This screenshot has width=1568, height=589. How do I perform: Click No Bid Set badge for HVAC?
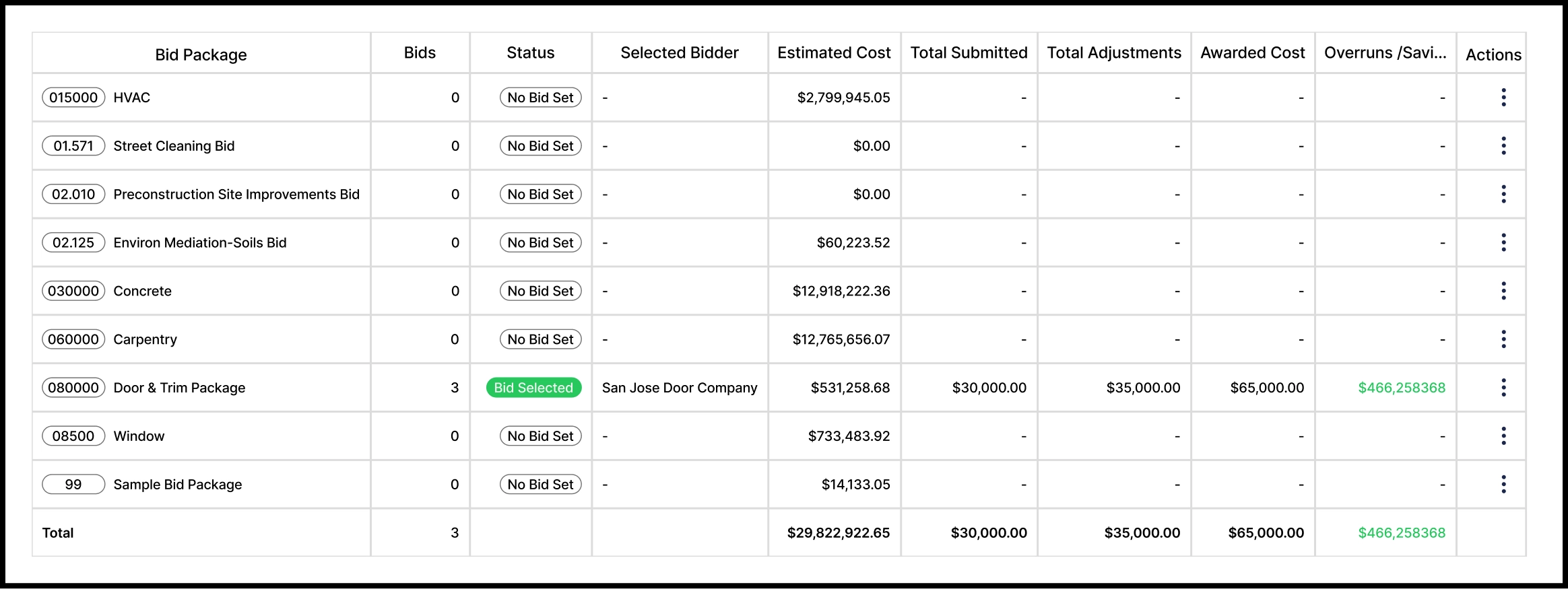click(540, 98)
